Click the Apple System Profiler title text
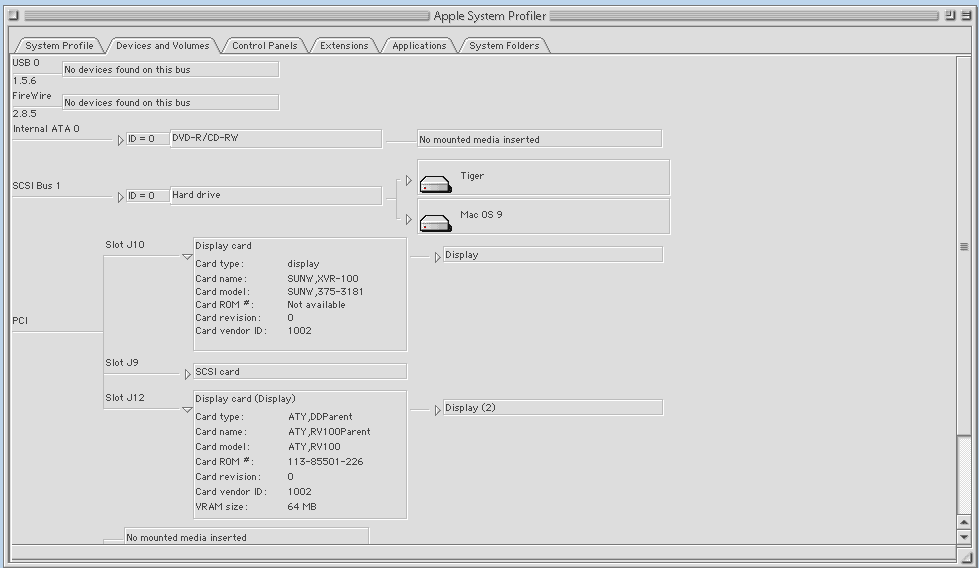The image size is (979, 568). (x=490, y=16)
